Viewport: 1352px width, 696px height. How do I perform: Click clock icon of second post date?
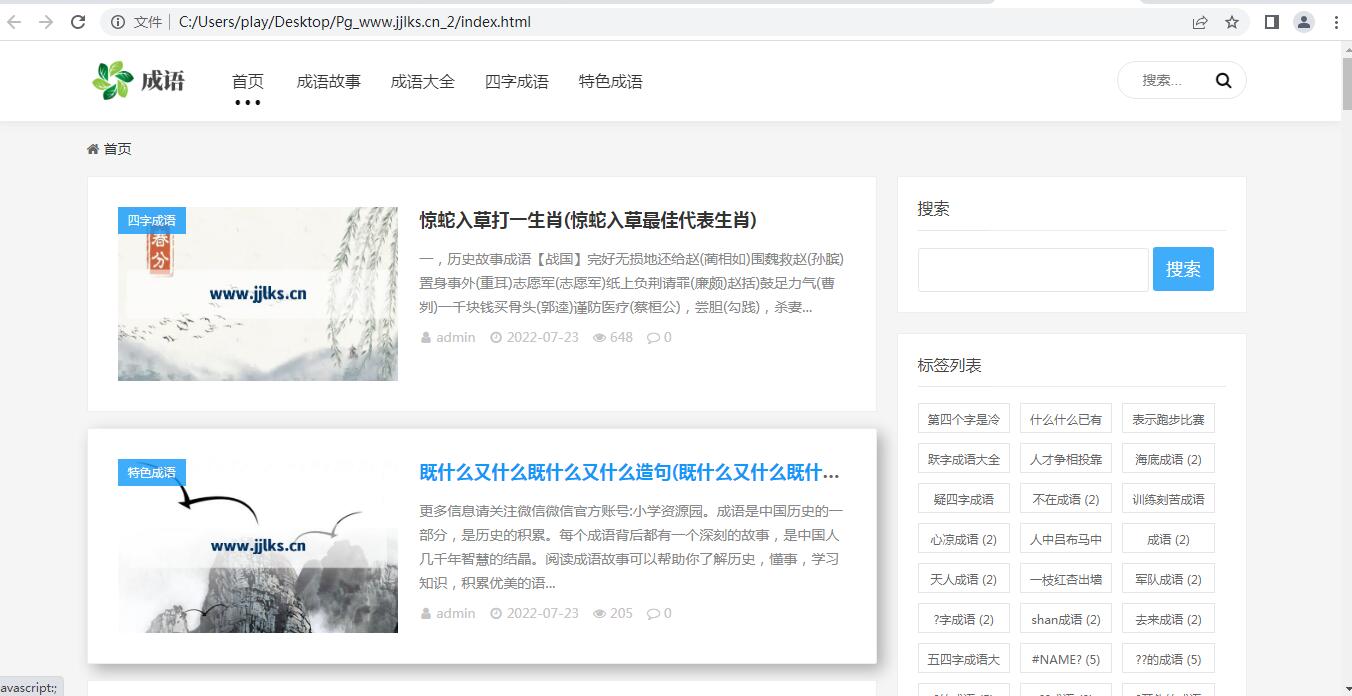(x=496, y=614)
